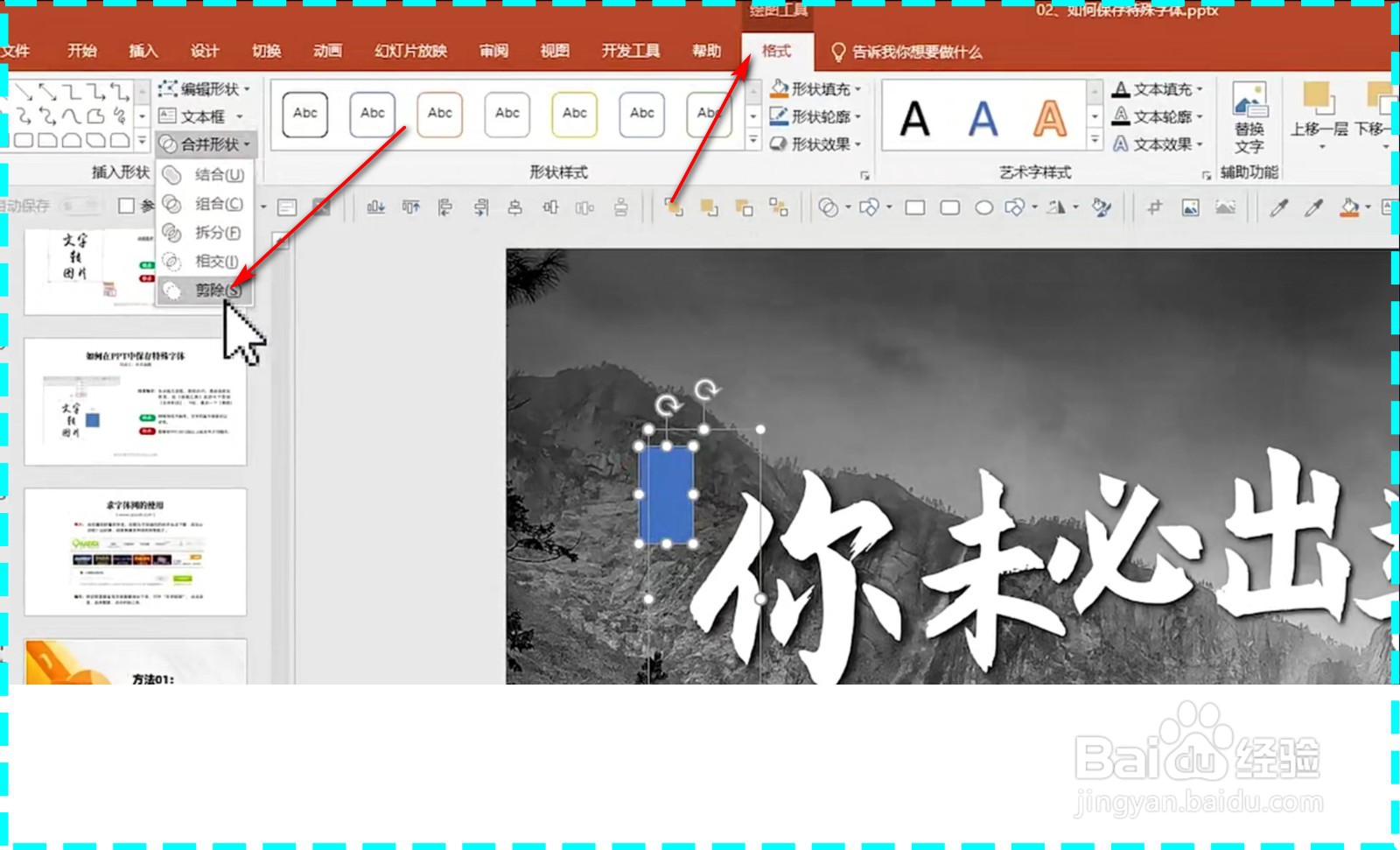Expand the 形状轮廓 shape outline menu
1400x850 pixels.
(x=815, y=116)
